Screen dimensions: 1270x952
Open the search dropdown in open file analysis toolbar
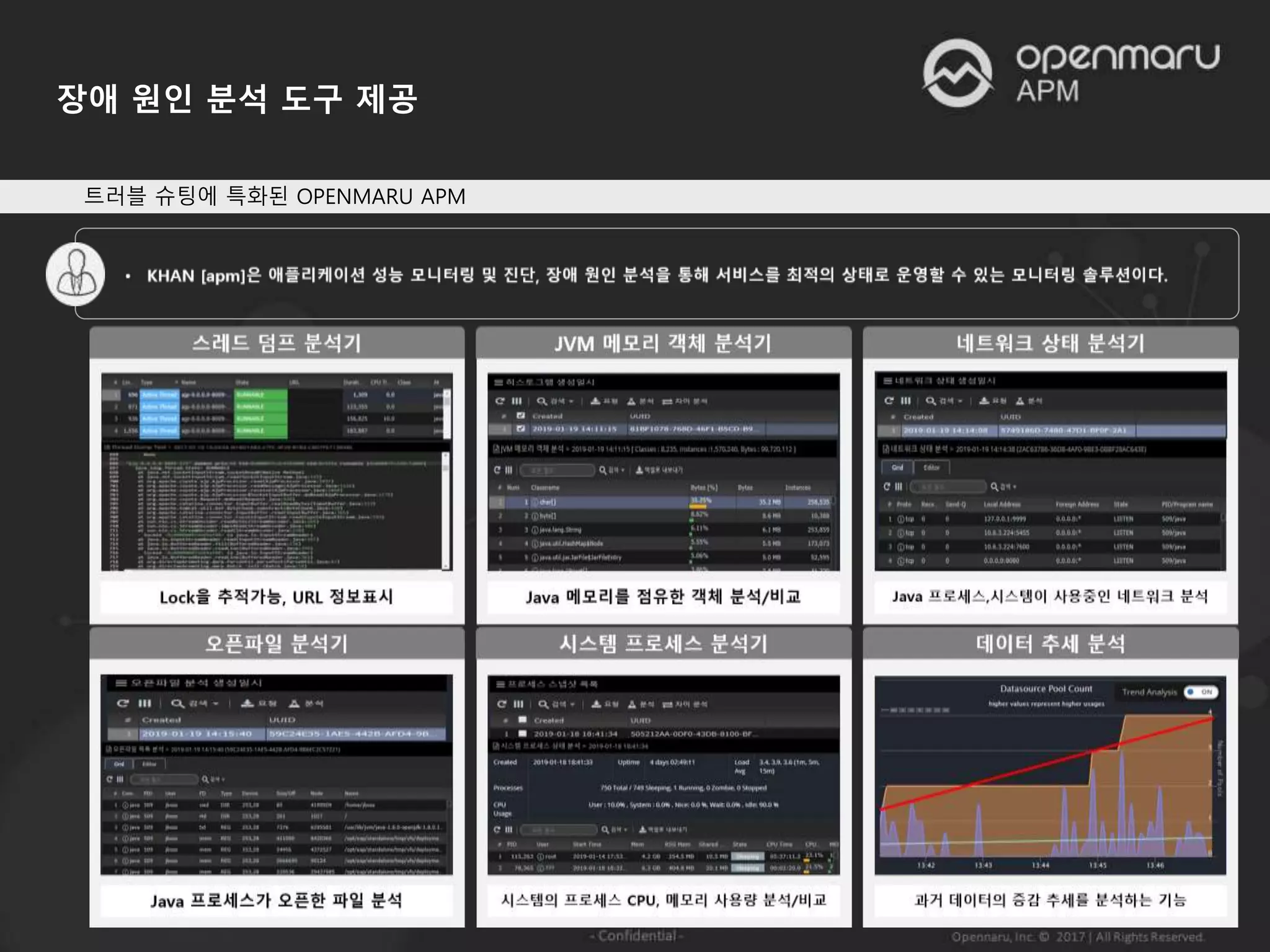click(195, 703)
